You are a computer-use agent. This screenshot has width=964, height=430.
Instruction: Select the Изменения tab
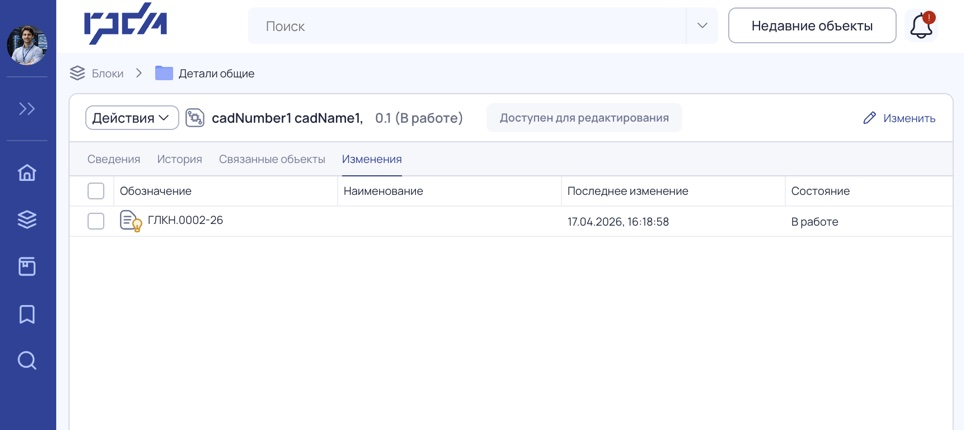tap(372, 159)
